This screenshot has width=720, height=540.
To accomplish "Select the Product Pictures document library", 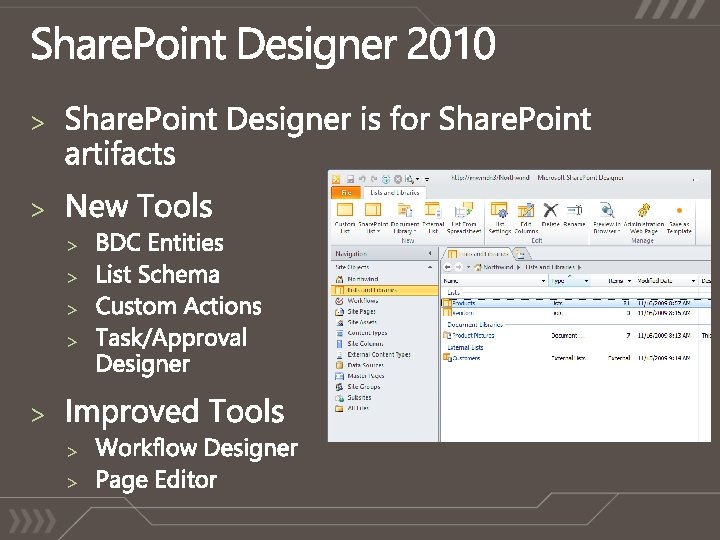I will (576, 335).
